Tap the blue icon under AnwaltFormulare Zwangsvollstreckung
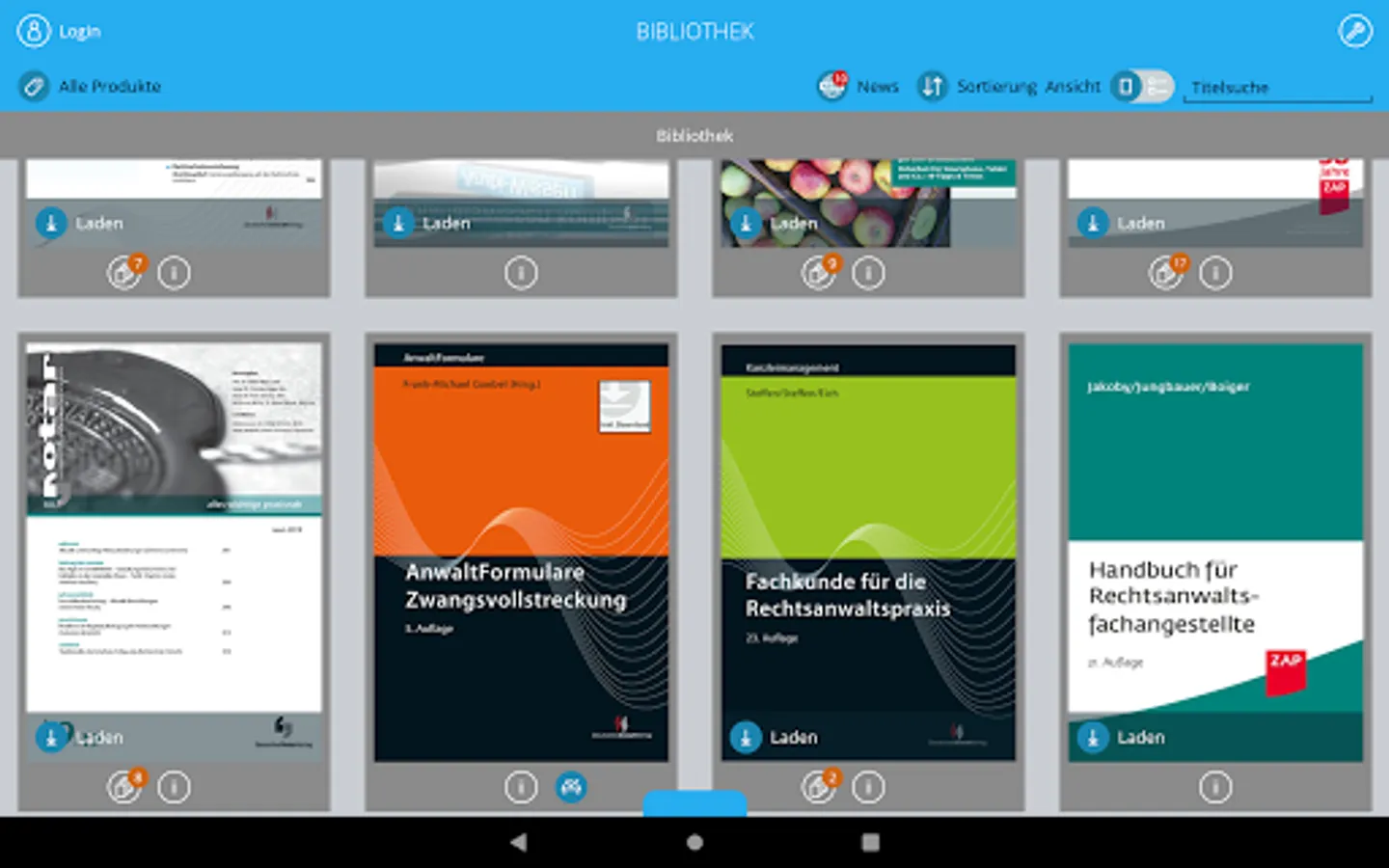The height and width of the screenshot is (868, 1389). [x=571, y=787]
